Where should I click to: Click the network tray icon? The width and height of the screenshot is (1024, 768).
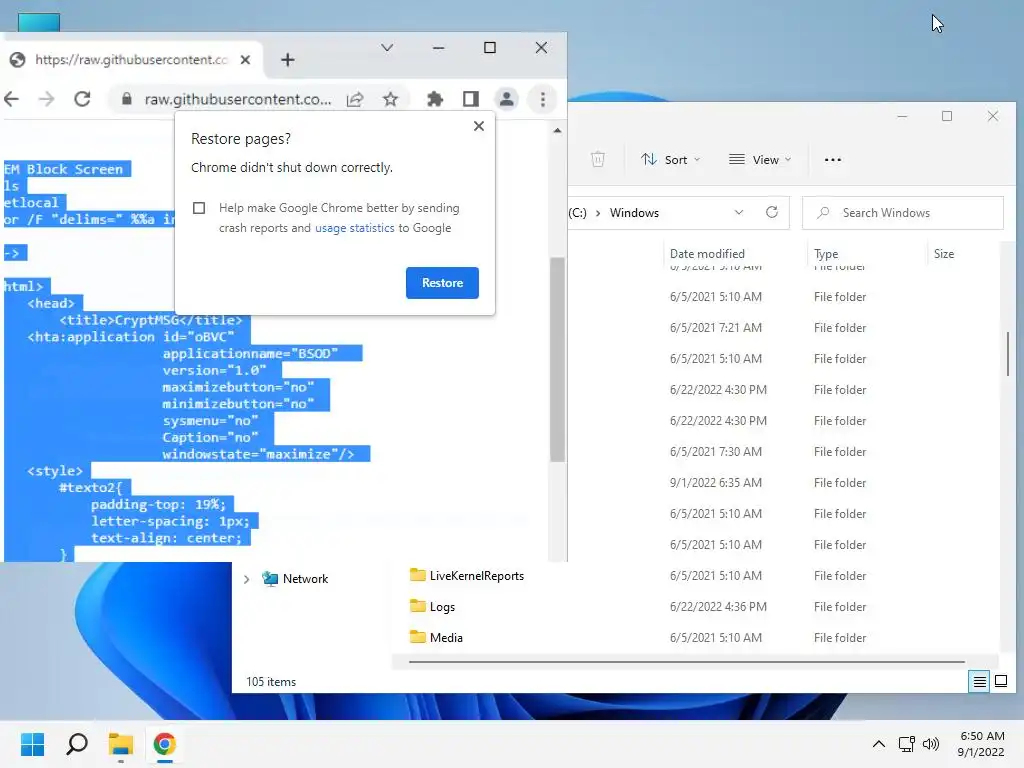click(x=906, y=744)
